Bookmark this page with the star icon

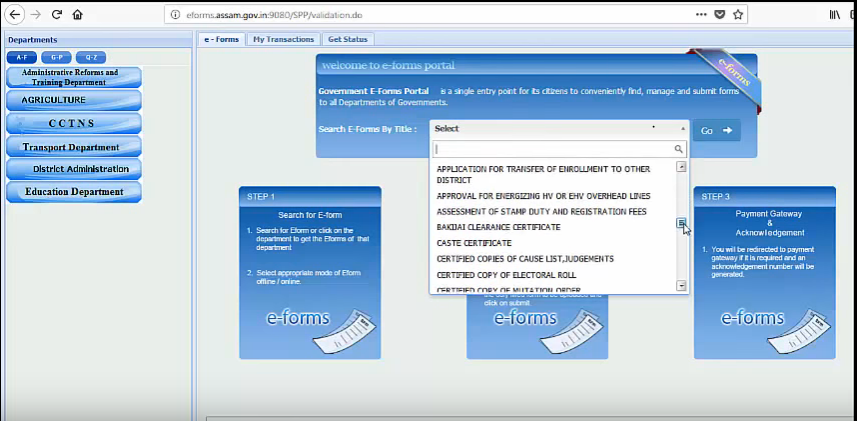point(738,15)
